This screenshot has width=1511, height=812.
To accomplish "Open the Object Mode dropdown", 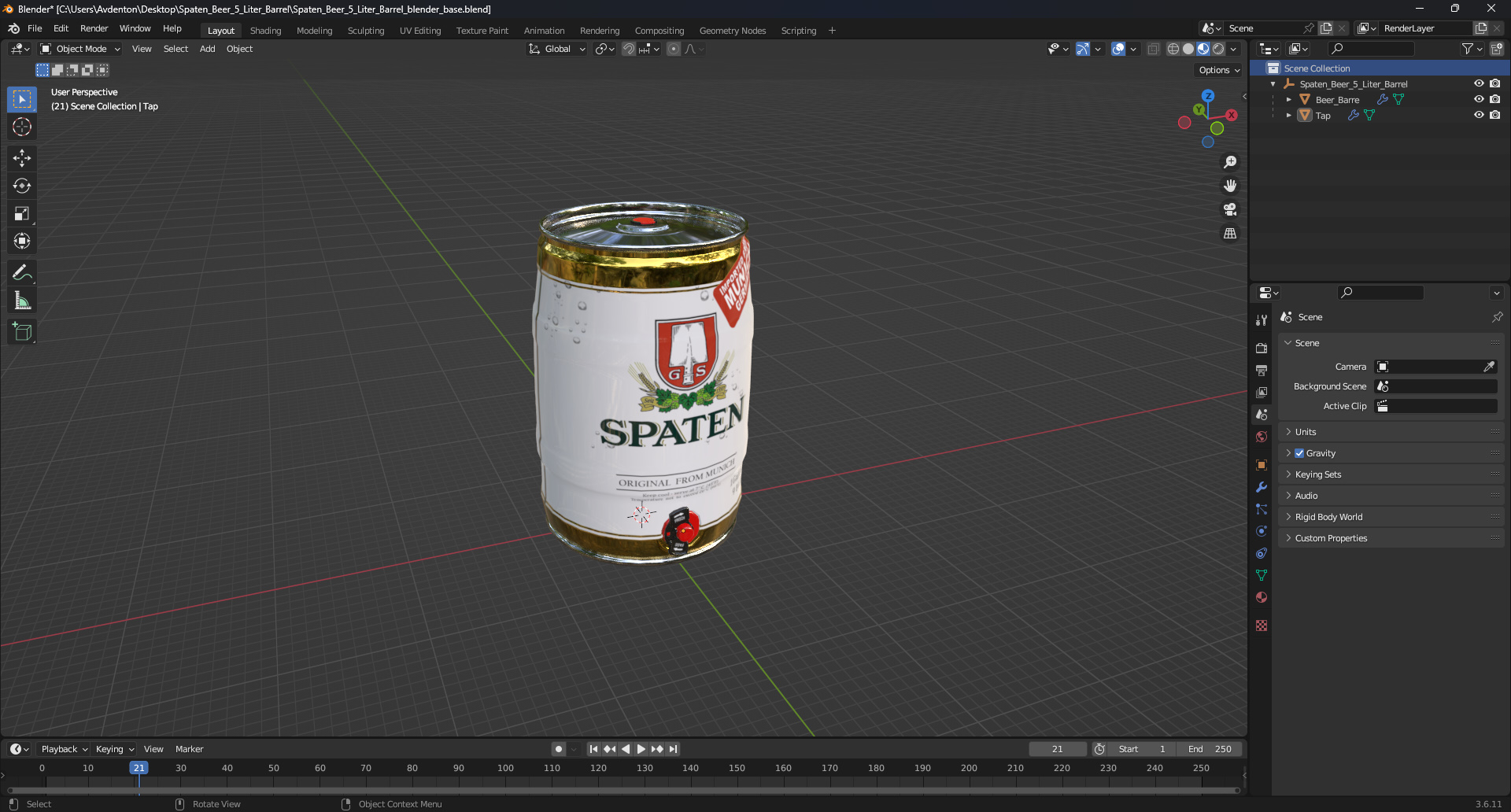I will pos(80,49).
